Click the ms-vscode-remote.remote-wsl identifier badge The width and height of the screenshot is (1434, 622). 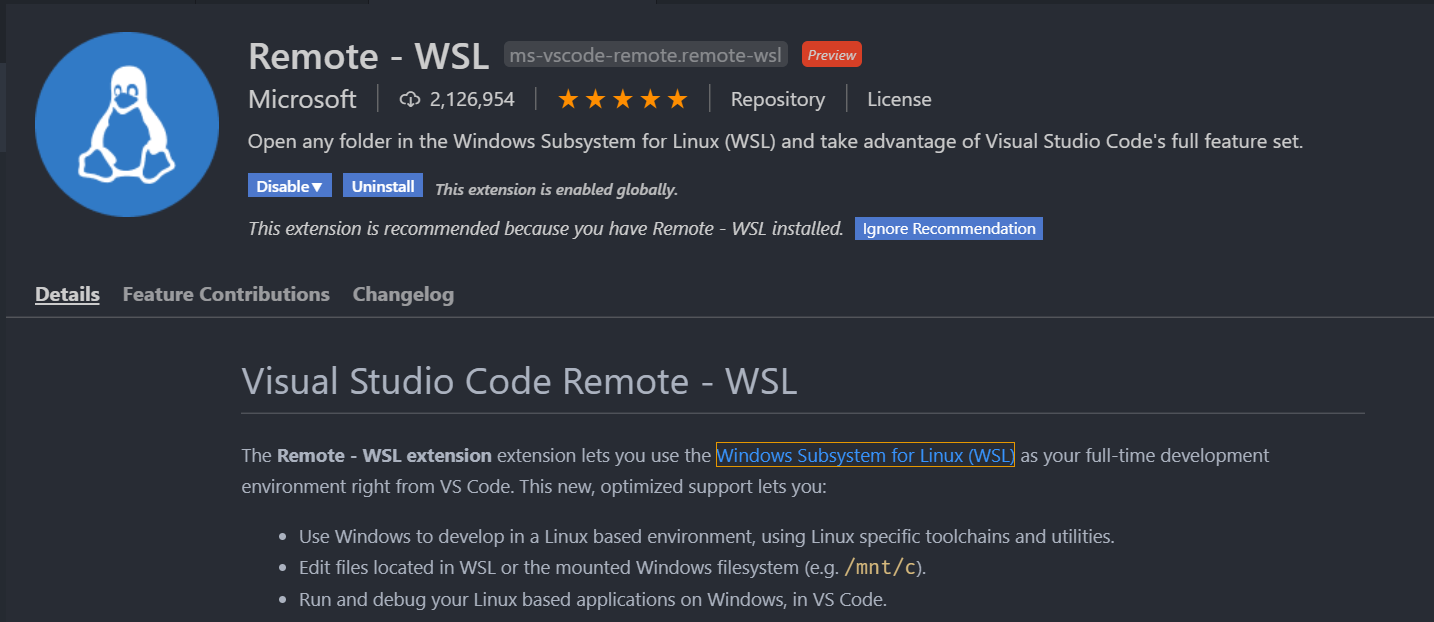click(x=645, y=54)
